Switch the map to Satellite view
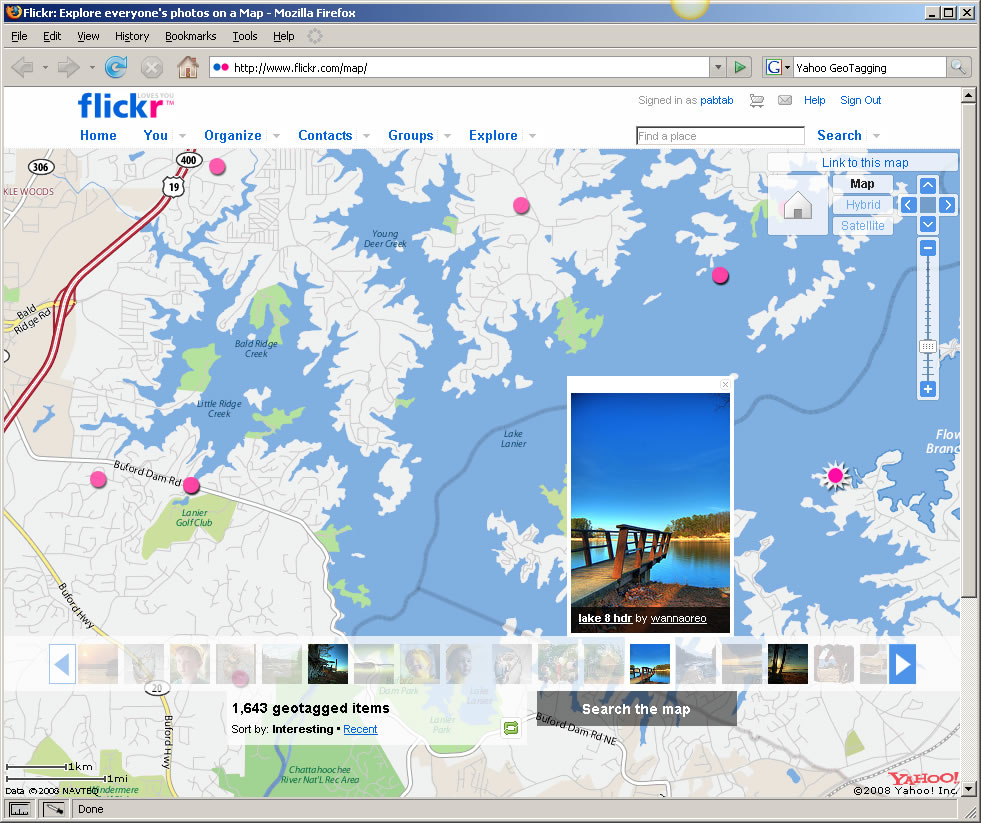 862,226
